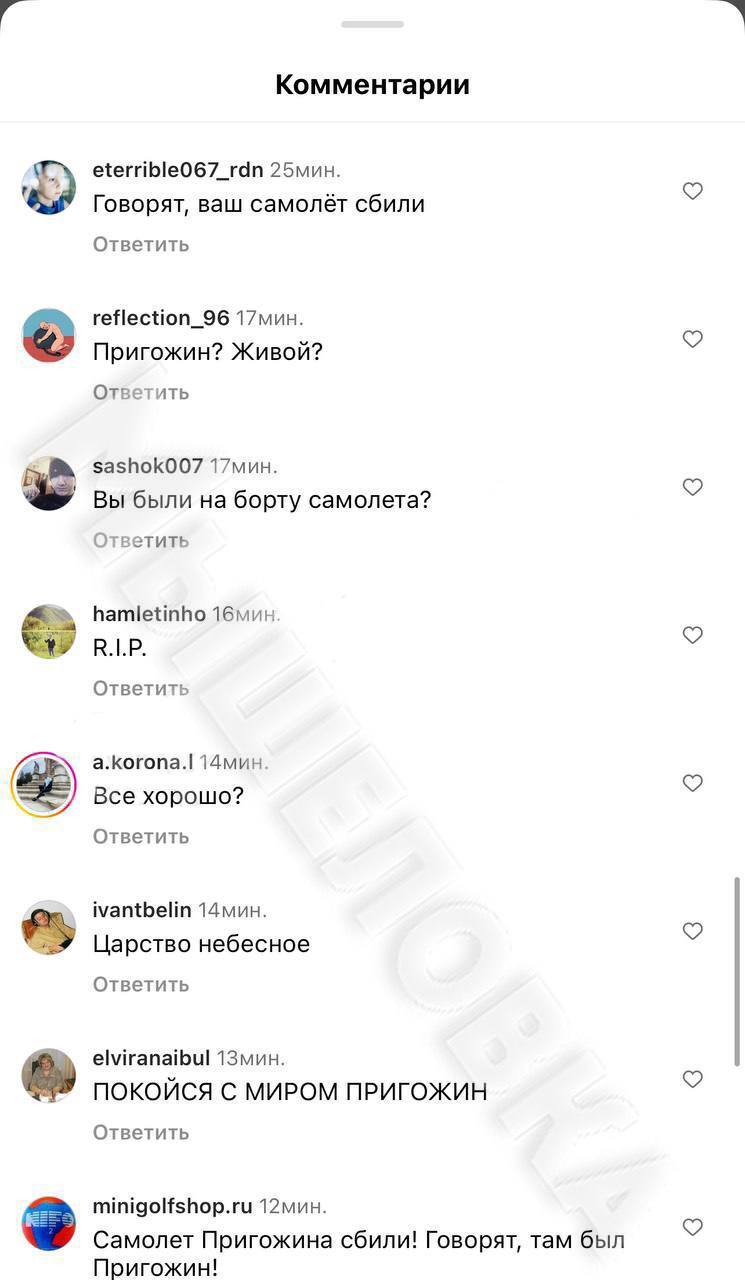
Task: Tap the heart on minigolfshop.ru's comment
Action: point(692,1227)
